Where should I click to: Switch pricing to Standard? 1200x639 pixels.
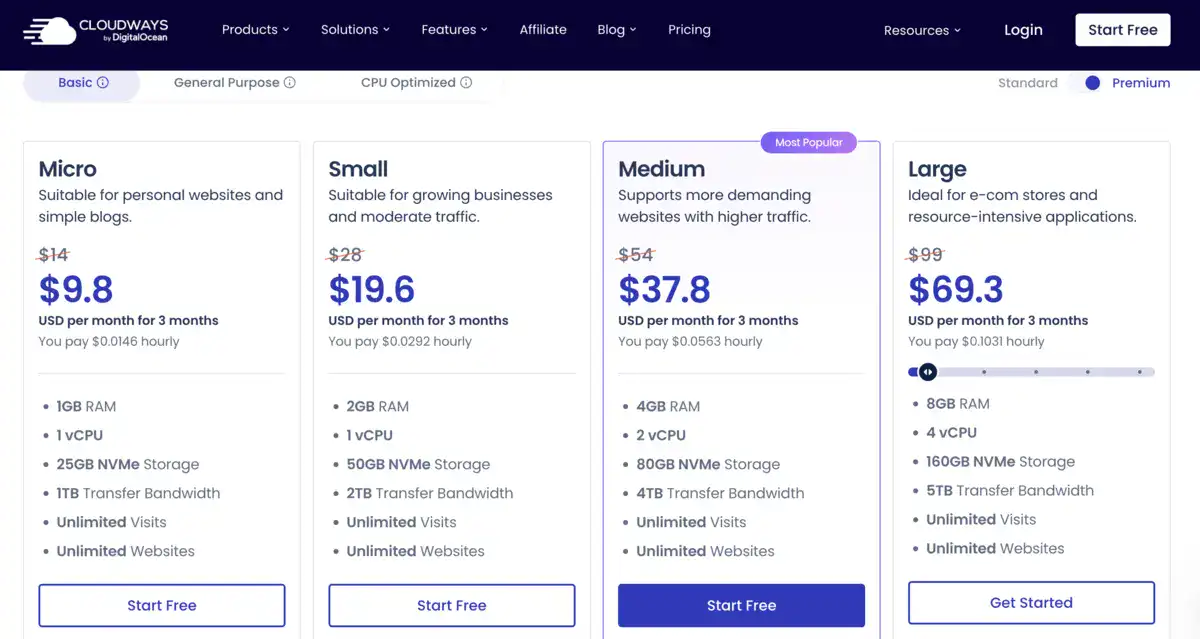1027,83
